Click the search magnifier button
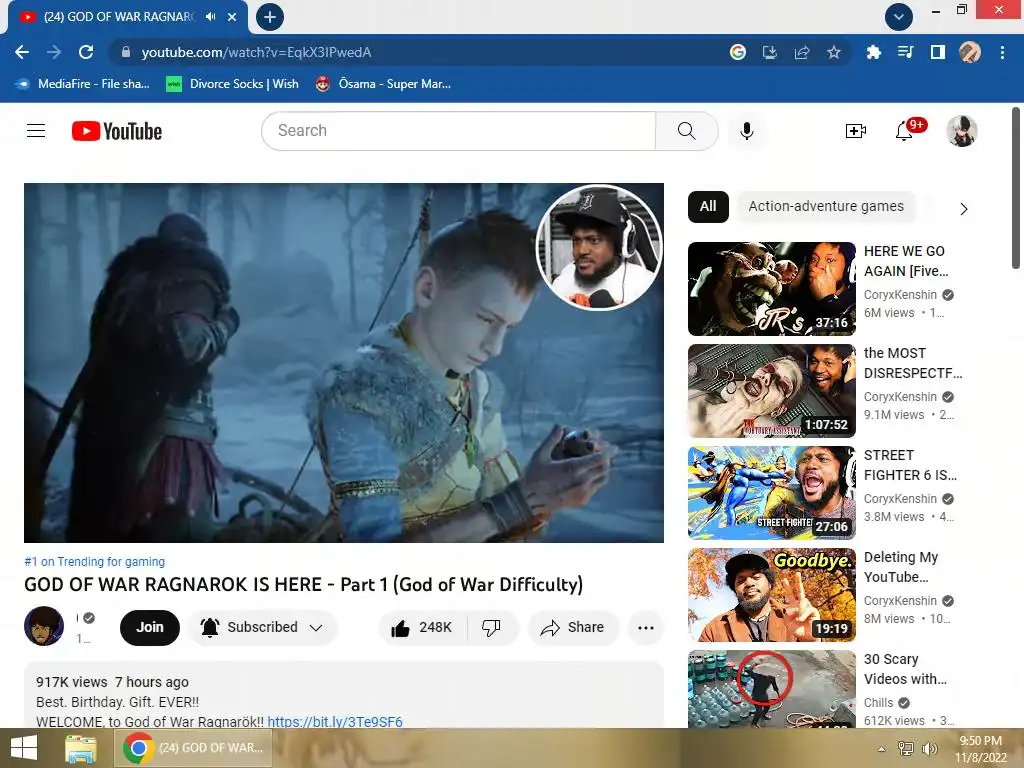Viewport: 1024px width, 768px height. pos(686,131)
